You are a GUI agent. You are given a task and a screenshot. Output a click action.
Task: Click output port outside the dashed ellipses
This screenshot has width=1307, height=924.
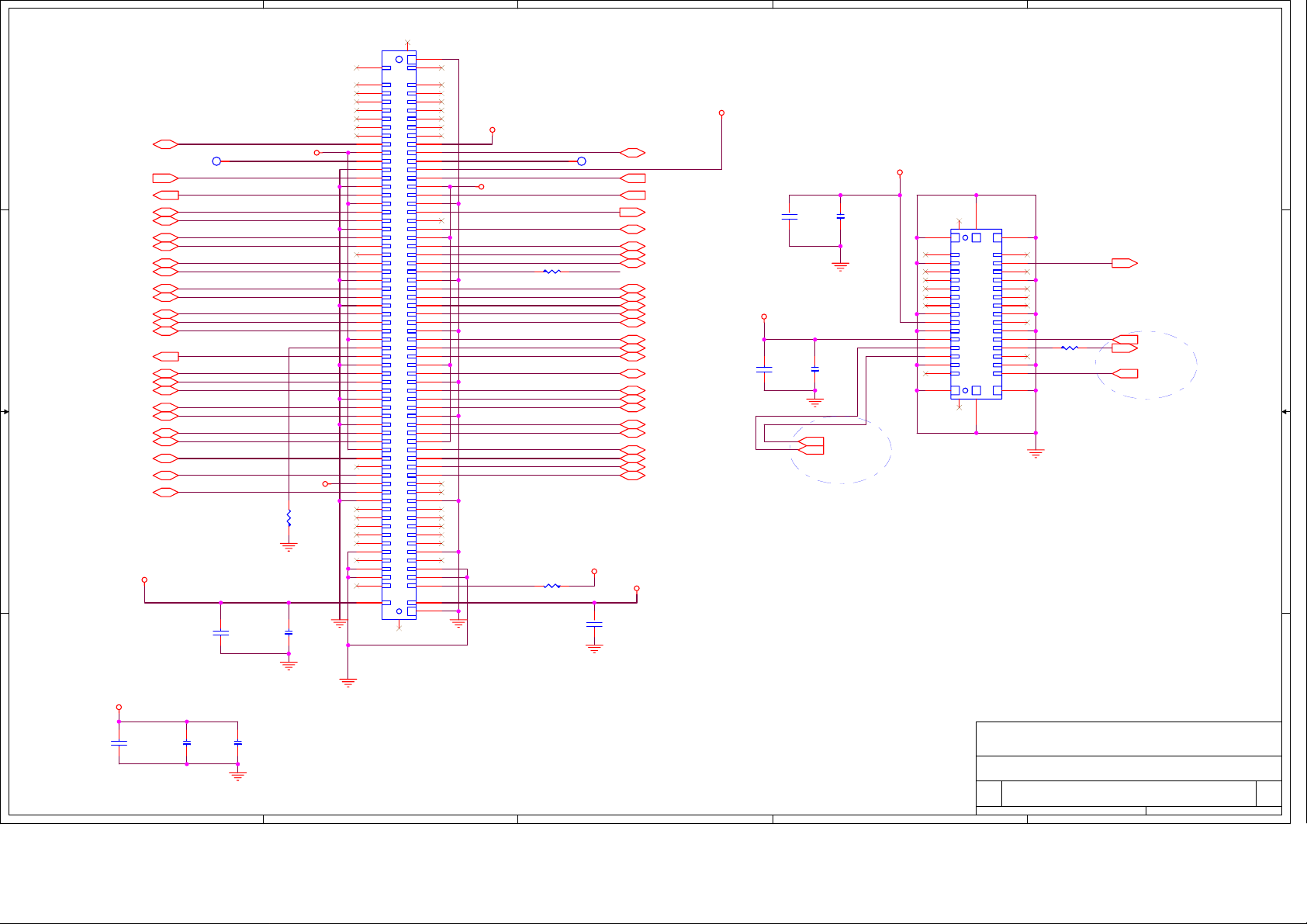pyautogui.click(x=1124, y=263)
